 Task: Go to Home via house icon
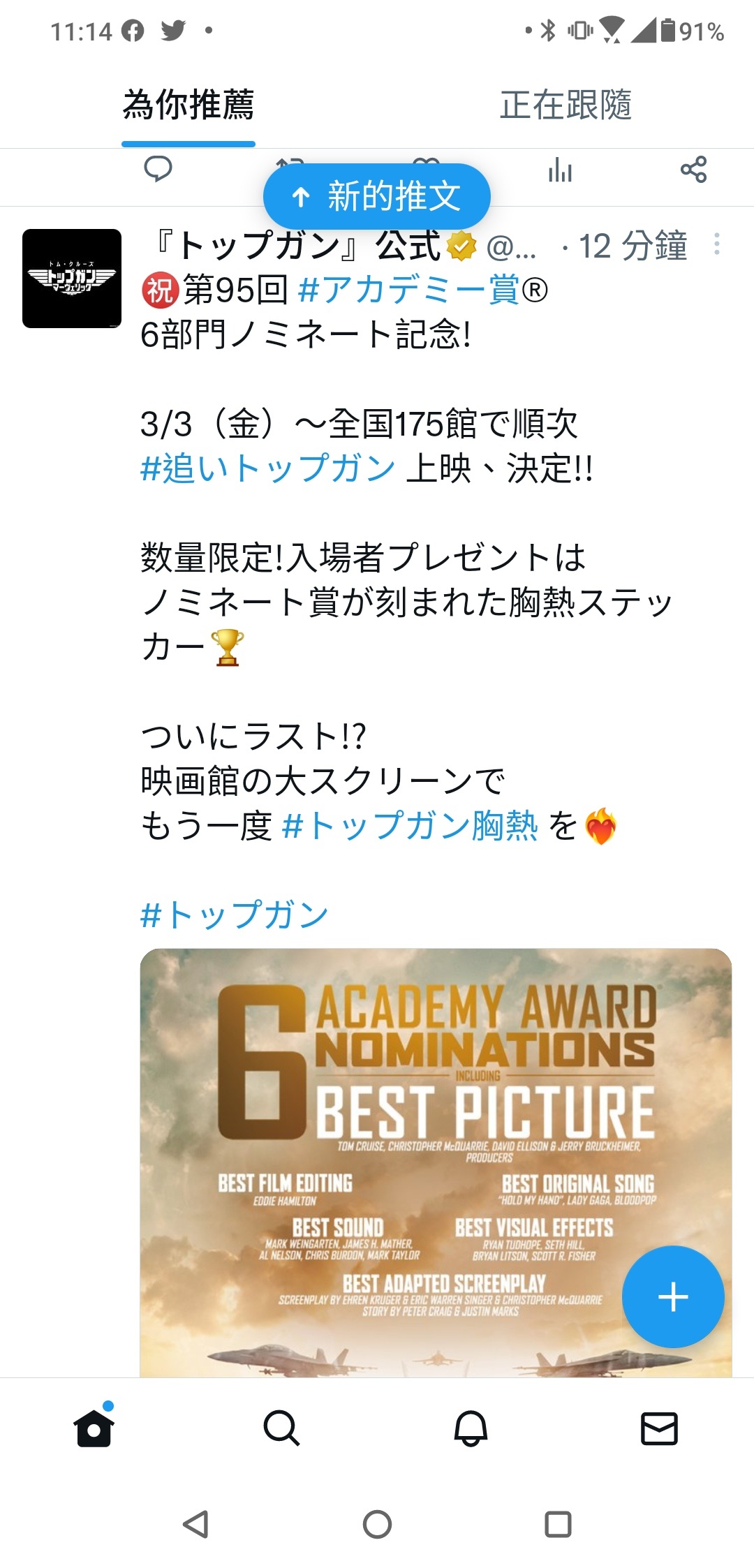(x=94, y=1427)
